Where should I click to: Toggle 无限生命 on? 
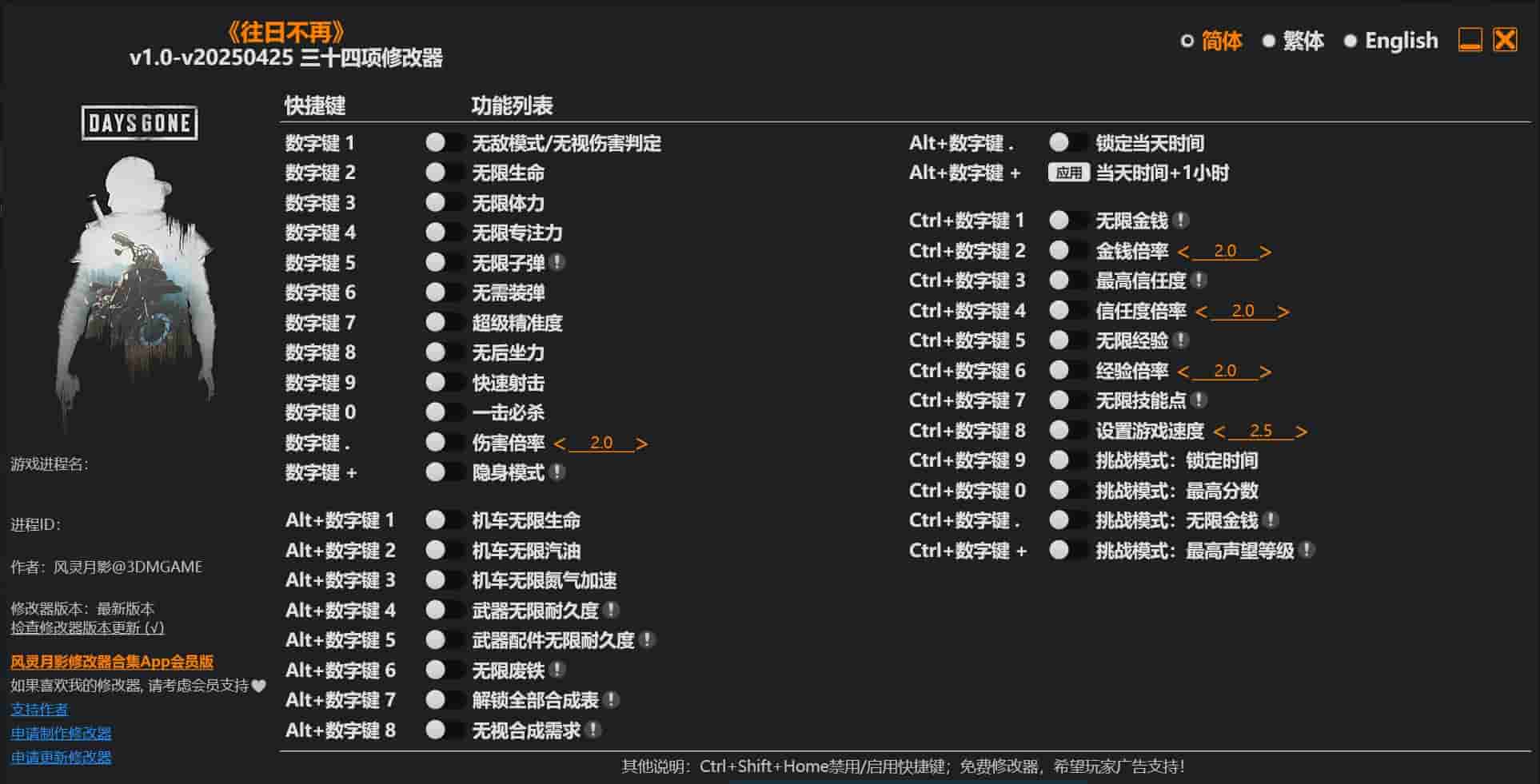438,172
